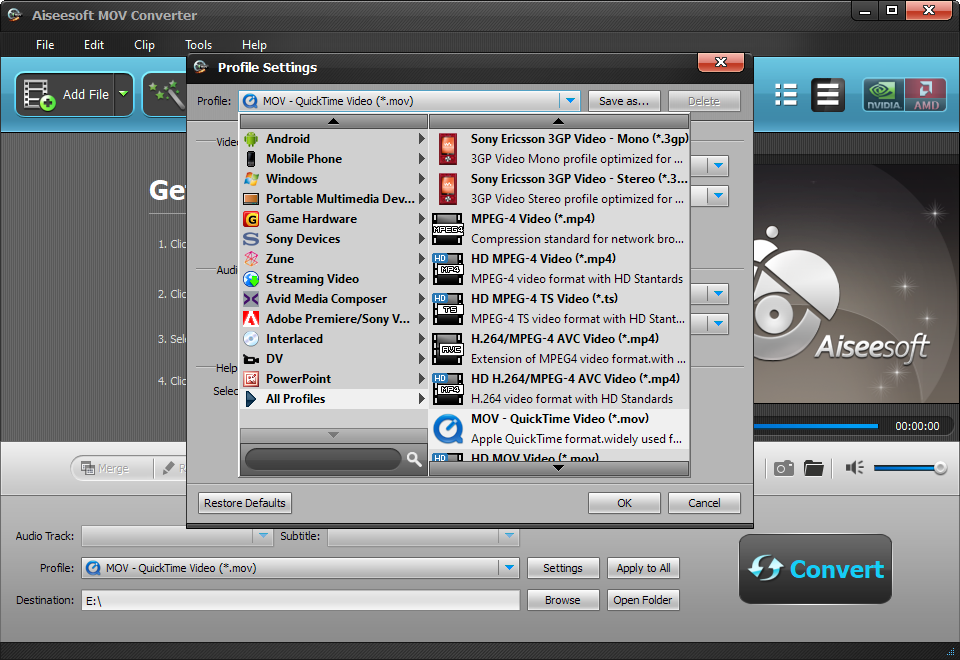Click the search magnifier icon

(x=414, y=459)
